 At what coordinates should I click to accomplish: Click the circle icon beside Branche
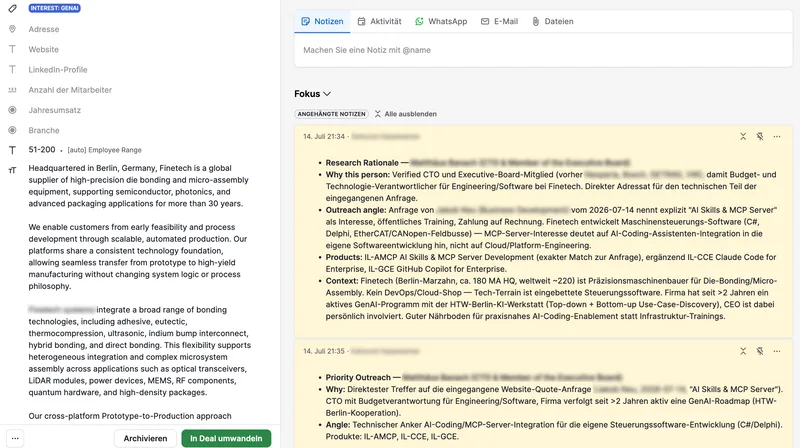pos(12,130)
